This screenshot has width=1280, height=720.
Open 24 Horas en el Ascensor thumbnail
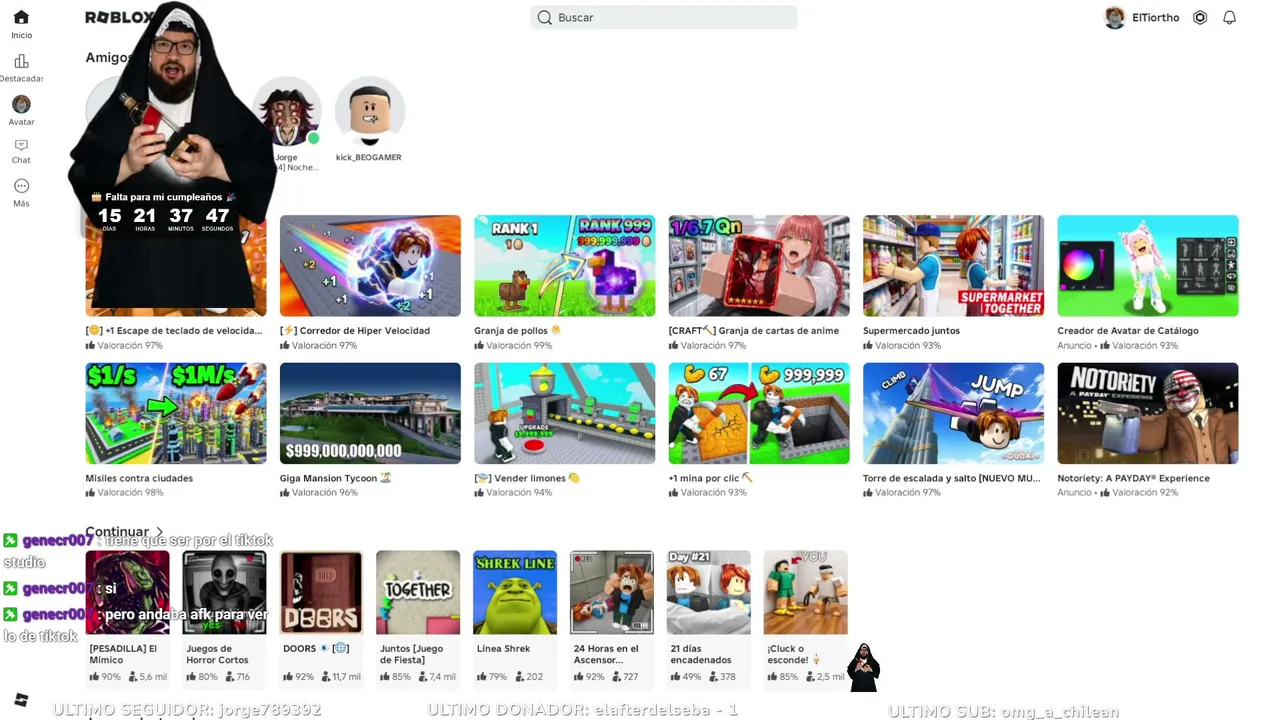(x=612, y=592)
